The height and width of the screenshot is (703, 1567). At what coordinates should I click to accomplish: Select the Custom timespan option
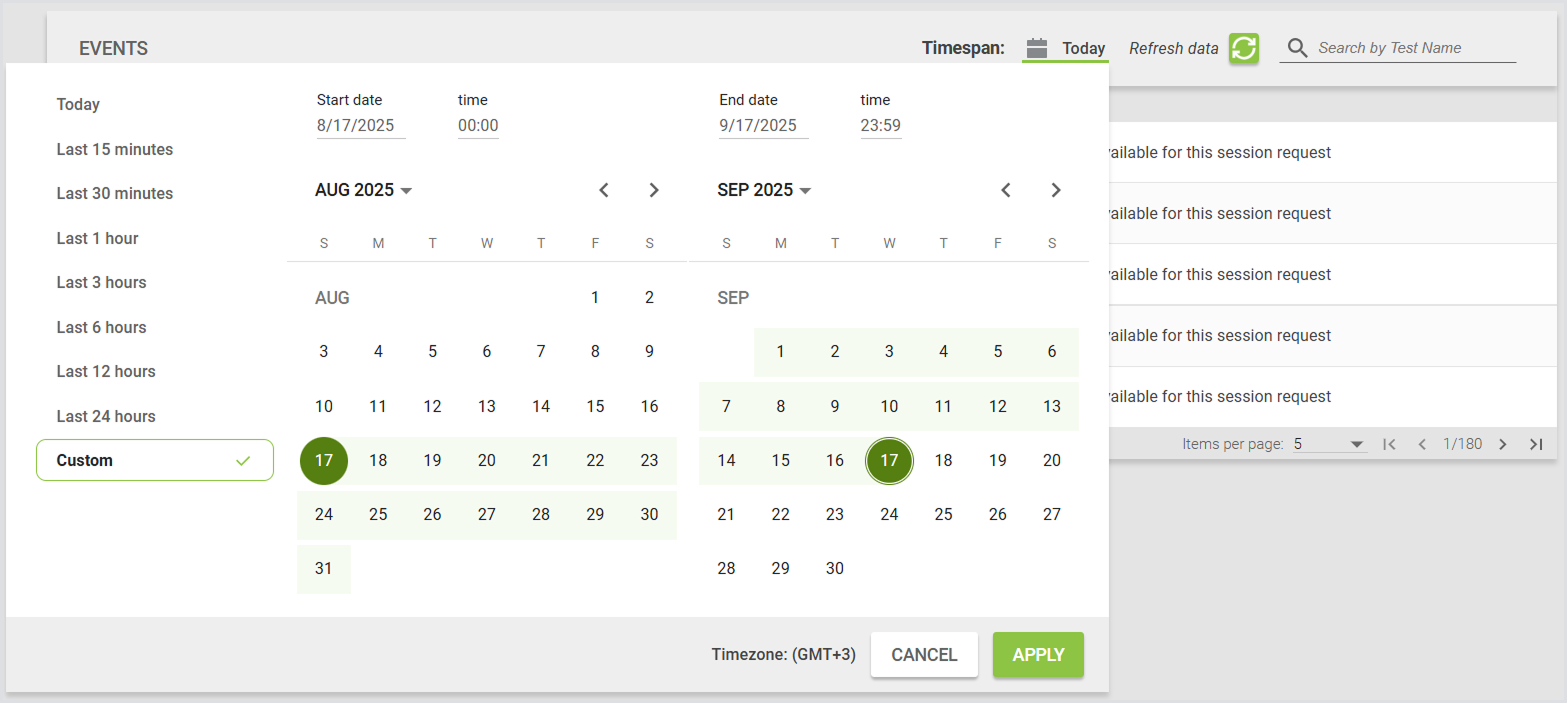pyautogui.click(x=155, y=460)
